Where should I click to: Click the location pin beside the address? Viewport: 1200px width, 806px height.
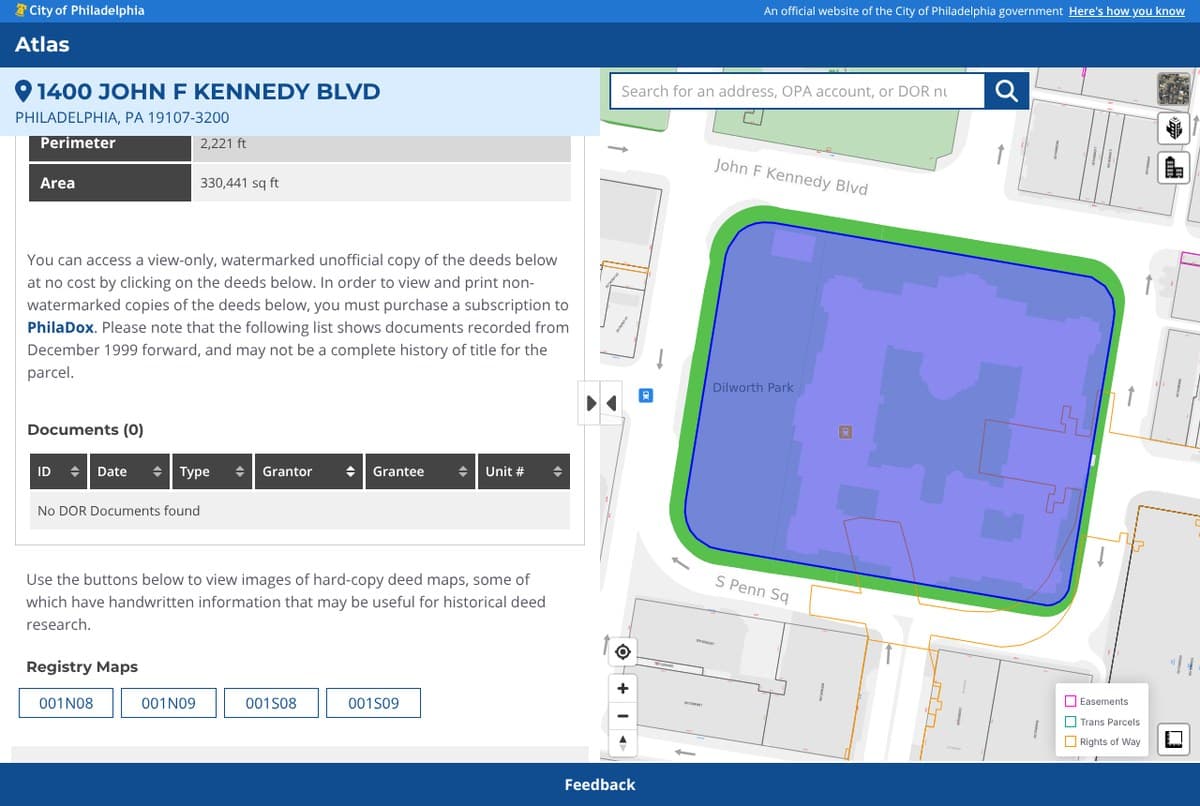pyautogui.click(x=25, y=92)
